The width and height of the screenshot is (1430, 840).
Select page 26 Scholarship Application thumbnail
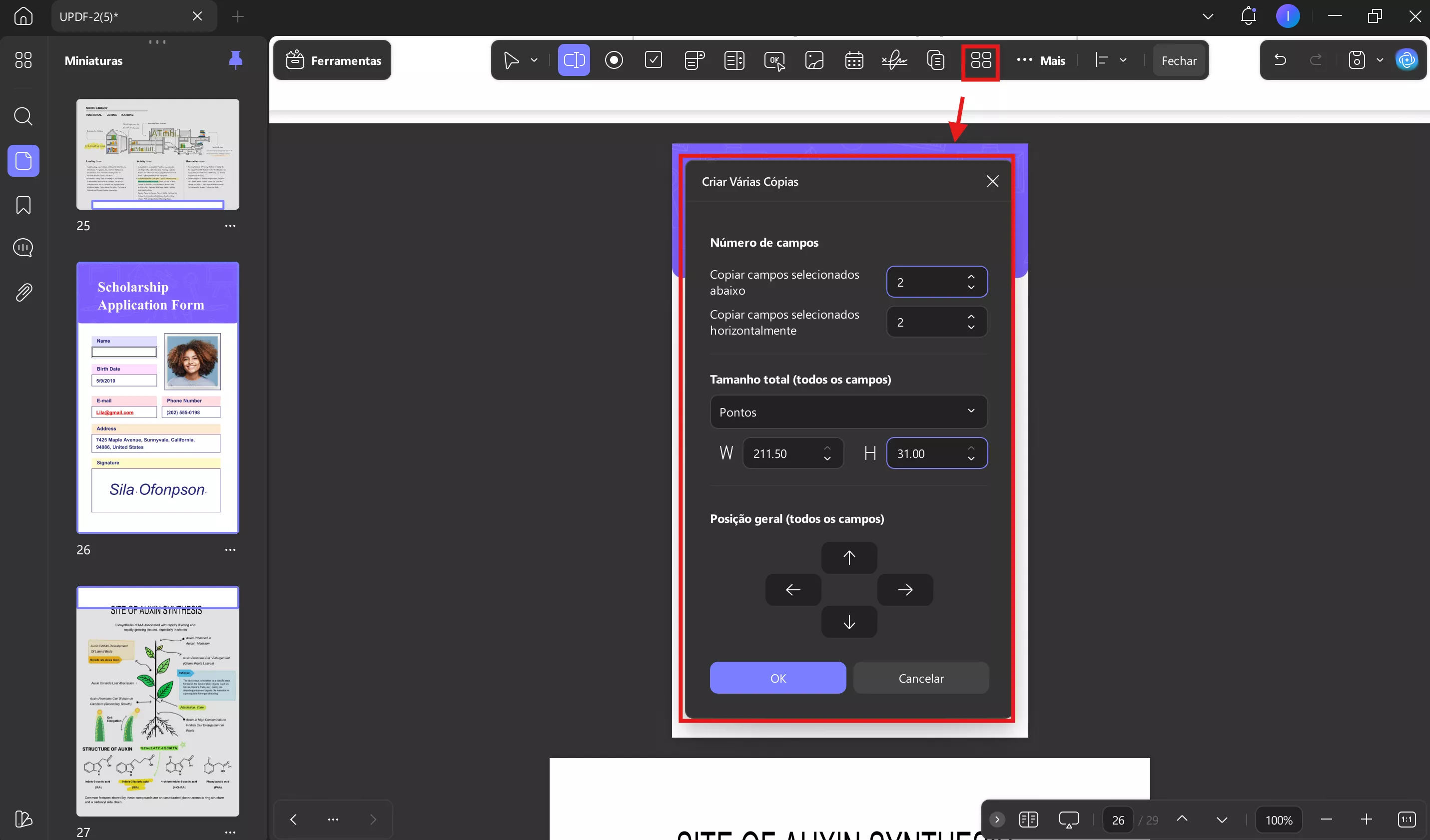pos(158,398)
